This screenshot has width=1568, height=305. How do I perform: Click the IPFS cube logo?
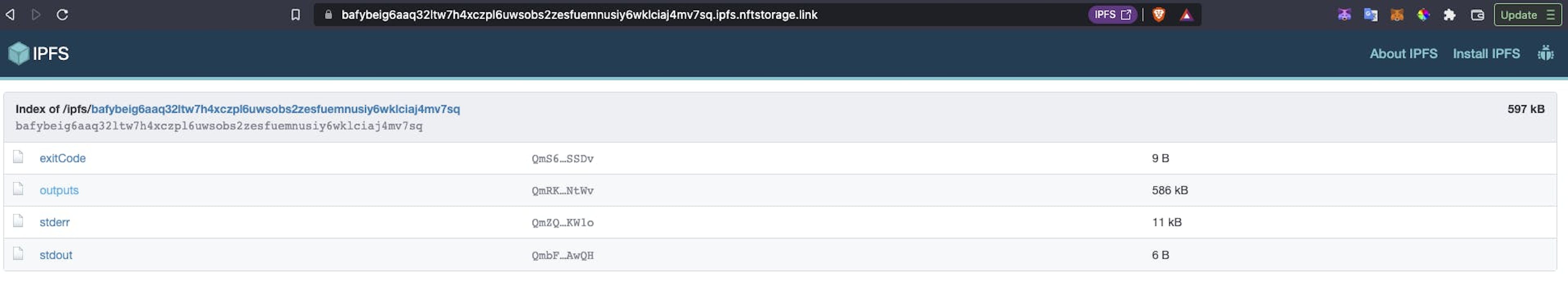[x=19, y=53]
